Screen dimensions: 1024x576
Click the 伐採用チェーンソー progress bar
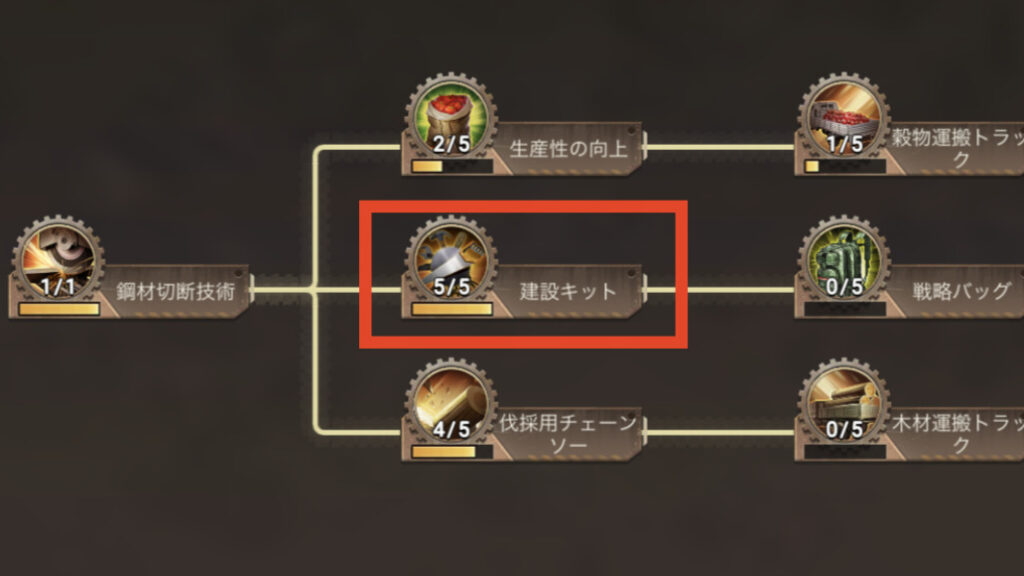[452, 451]
